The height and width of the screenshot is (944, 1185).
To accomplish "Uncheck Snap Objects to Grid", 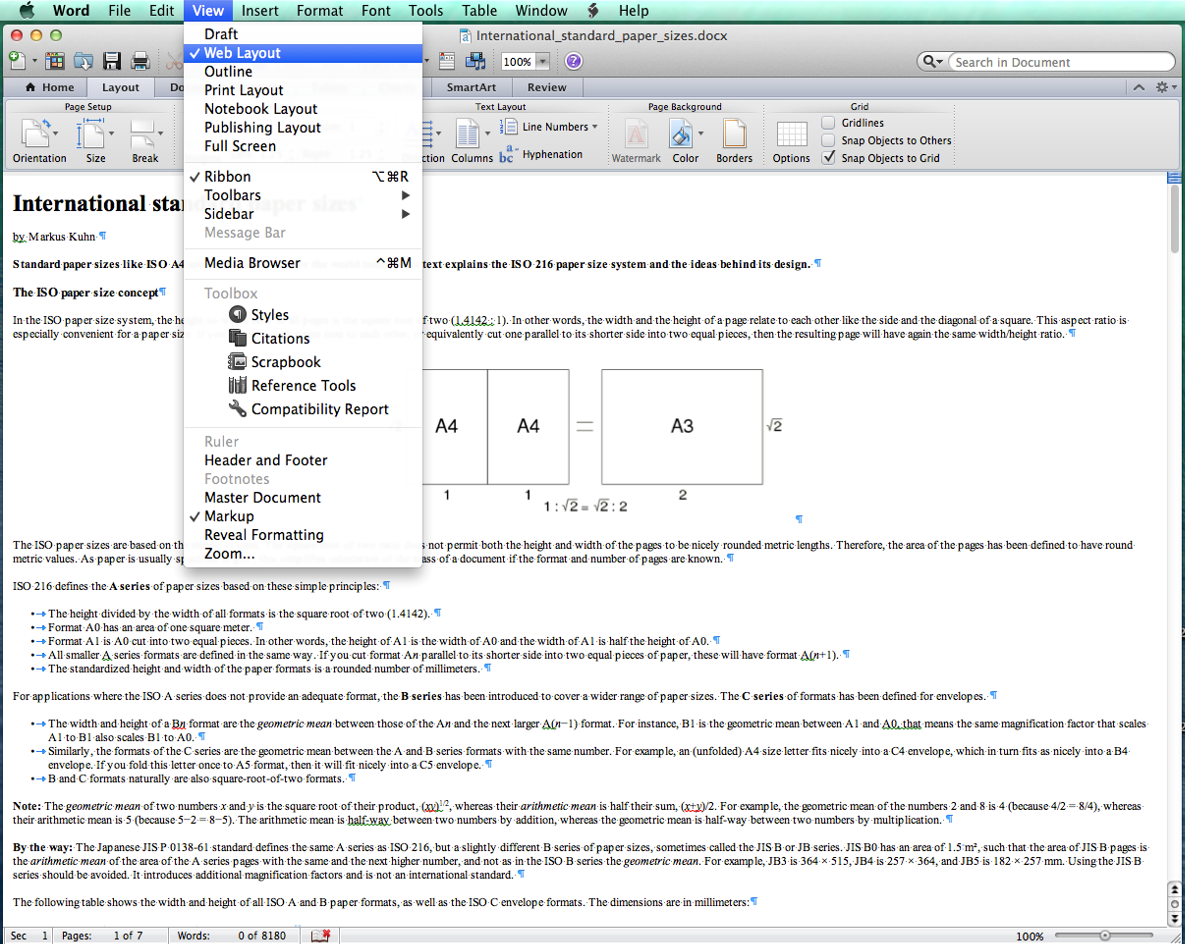I will 829,158.
